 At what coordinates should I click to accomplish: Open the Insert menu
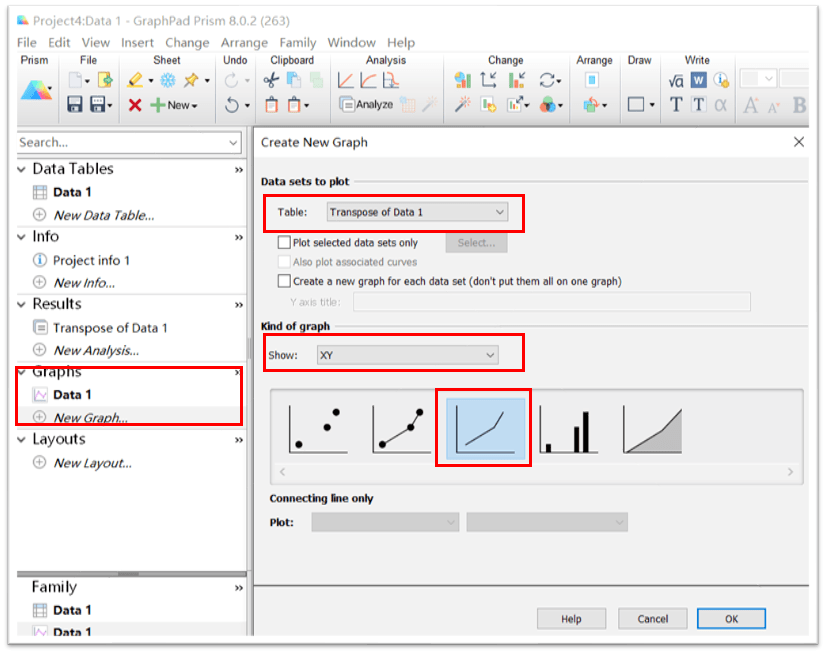point(137,43)
